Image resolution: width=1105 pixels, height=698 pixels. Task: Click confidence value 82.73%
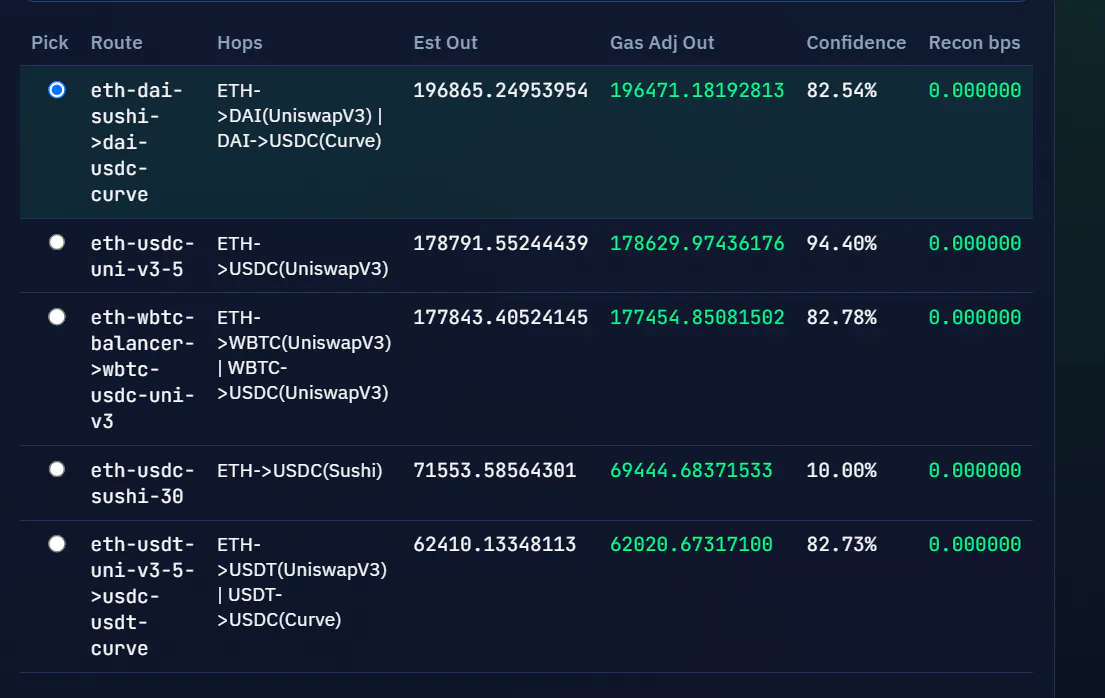point(841,544)
